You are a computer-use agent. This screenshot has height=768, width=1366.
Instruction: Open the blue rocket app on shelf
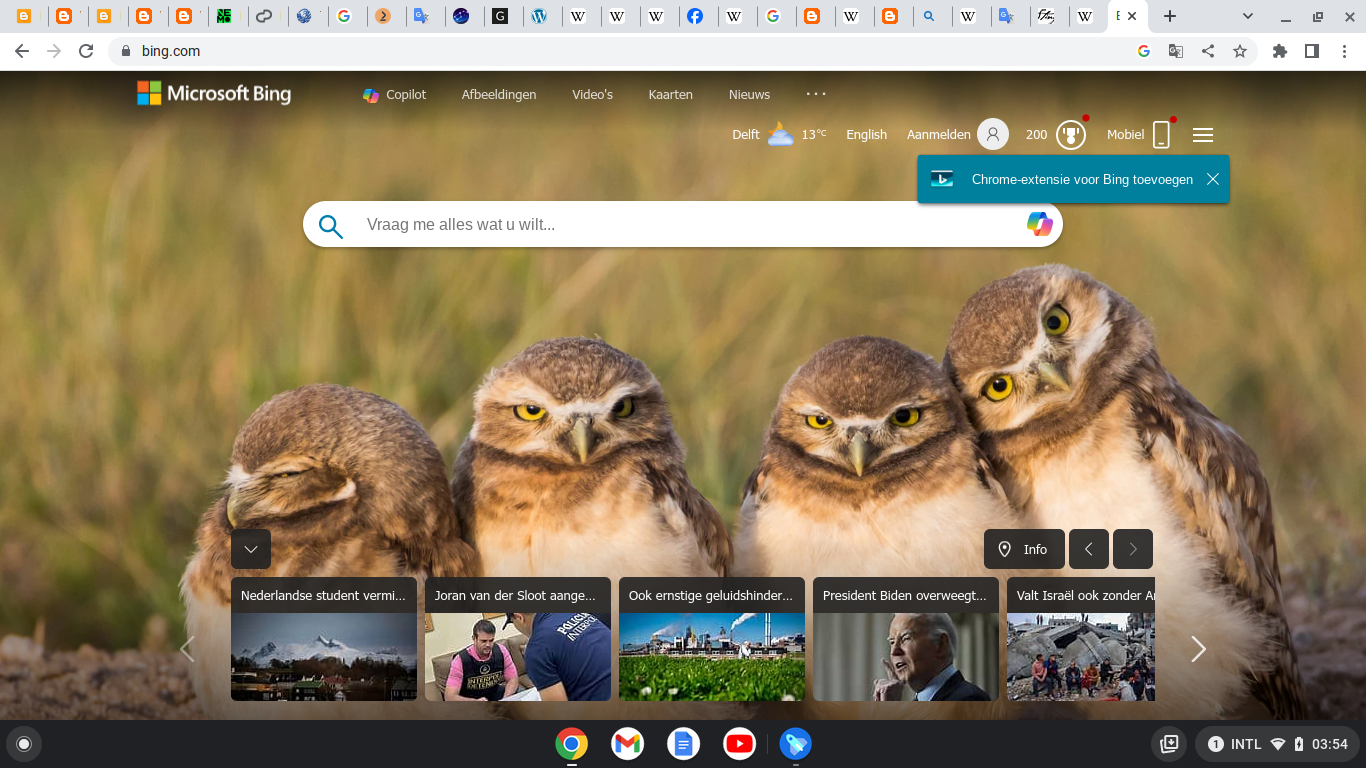pyautogui.click(x=796, y=744)
